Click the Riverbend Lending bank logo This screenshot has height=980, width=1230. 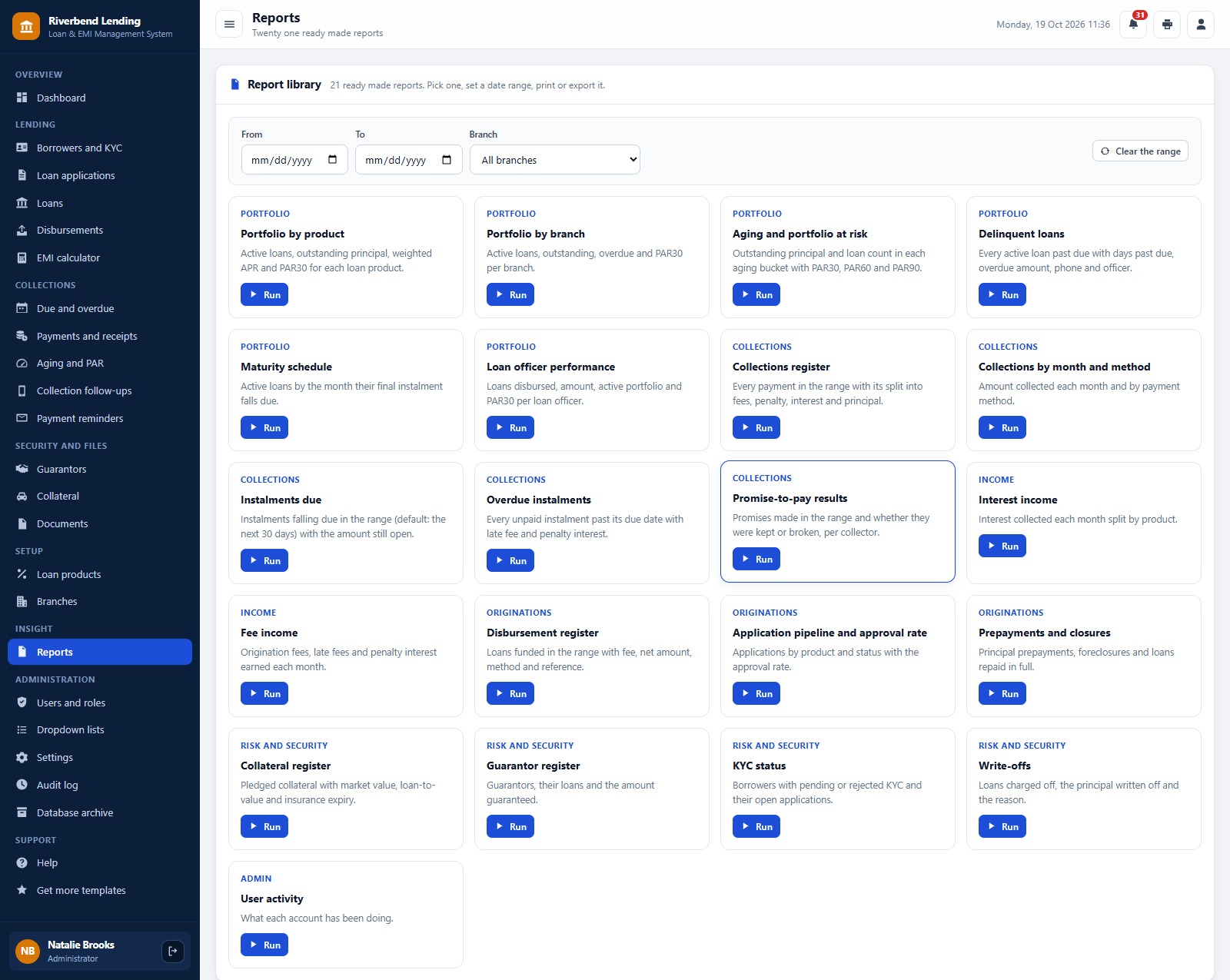(26, 26)
